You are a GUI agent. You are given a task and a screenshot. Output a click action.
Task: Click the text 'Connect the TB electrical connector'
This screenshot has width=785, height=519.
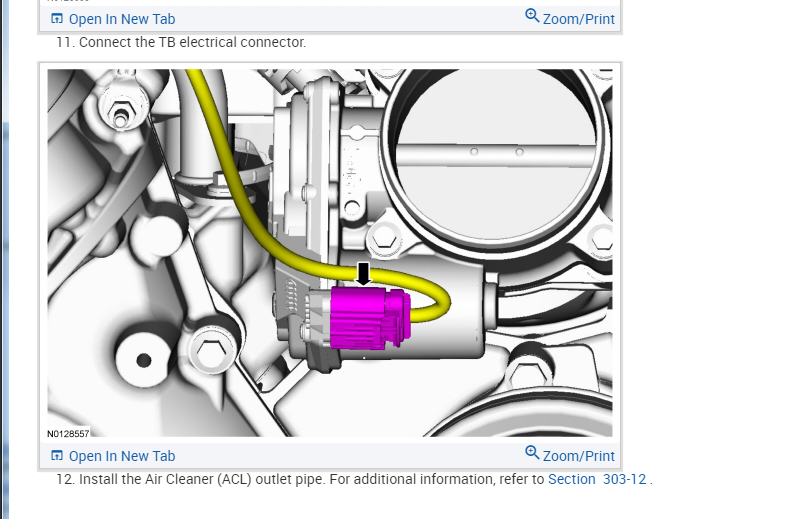click(192, 42)
